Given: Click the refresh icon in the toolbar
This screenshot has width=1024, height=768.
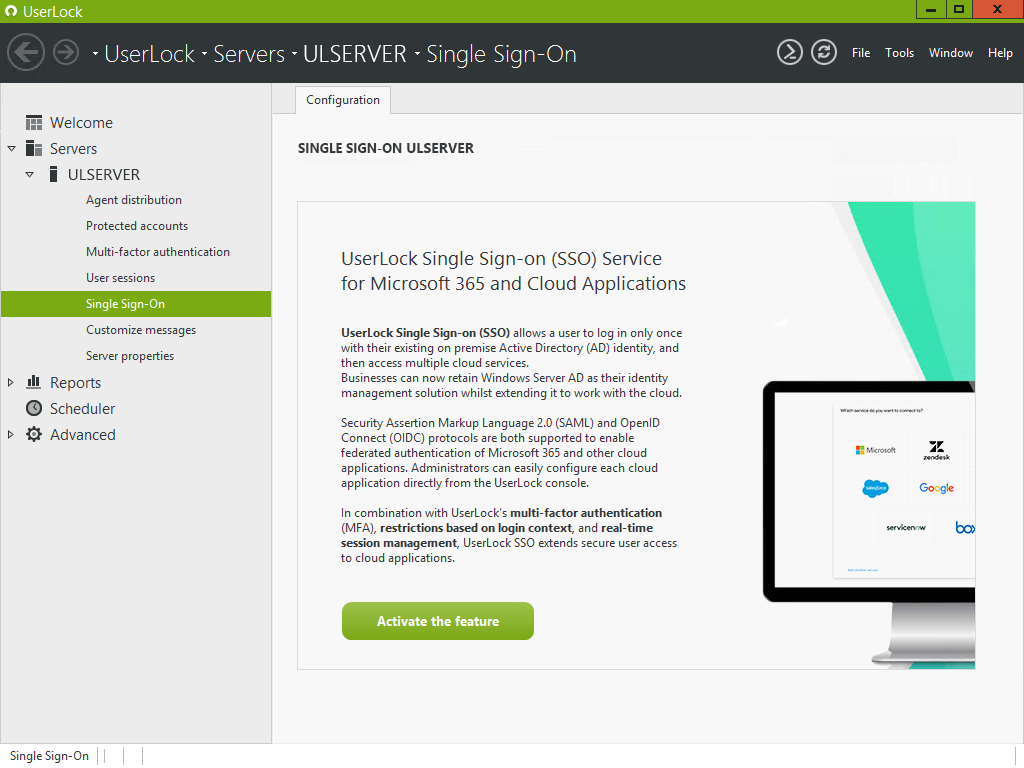Looking at the screenshot, I should 824,52.
